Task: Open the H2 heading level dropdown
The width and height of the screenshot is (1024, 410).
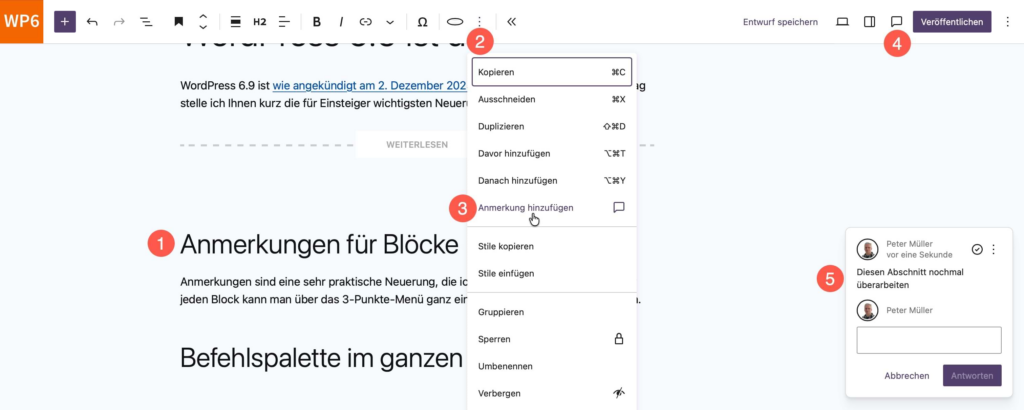Action: [x=260, y=21]
